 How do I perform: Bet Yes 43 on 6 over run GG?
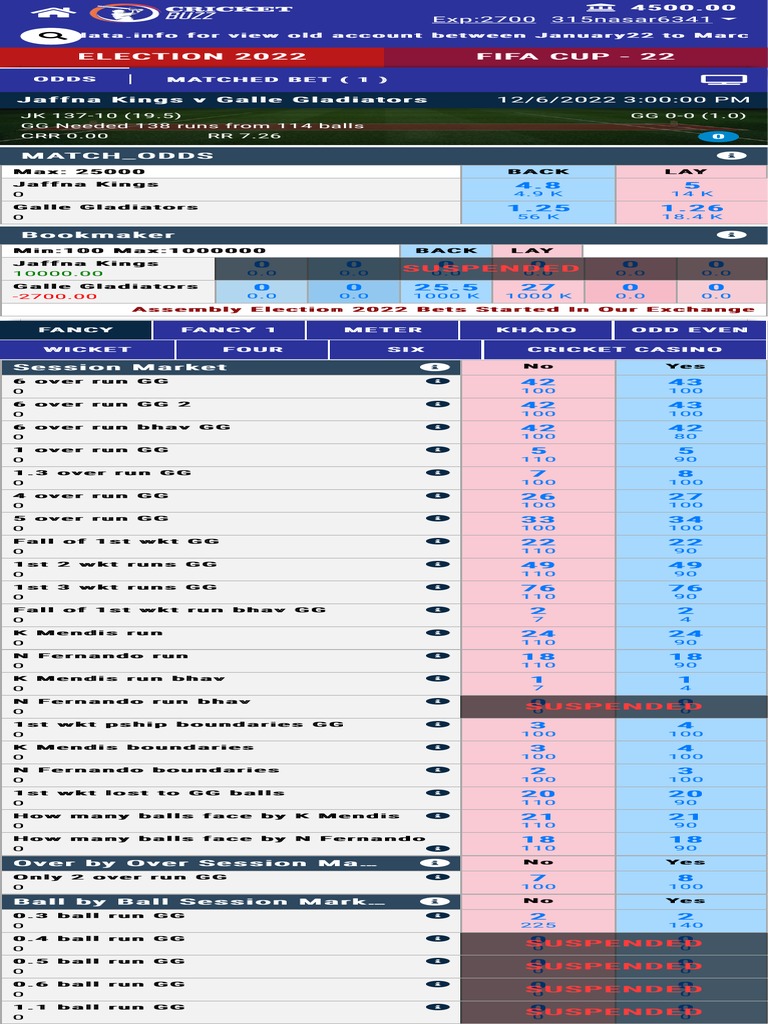(692, 386)
